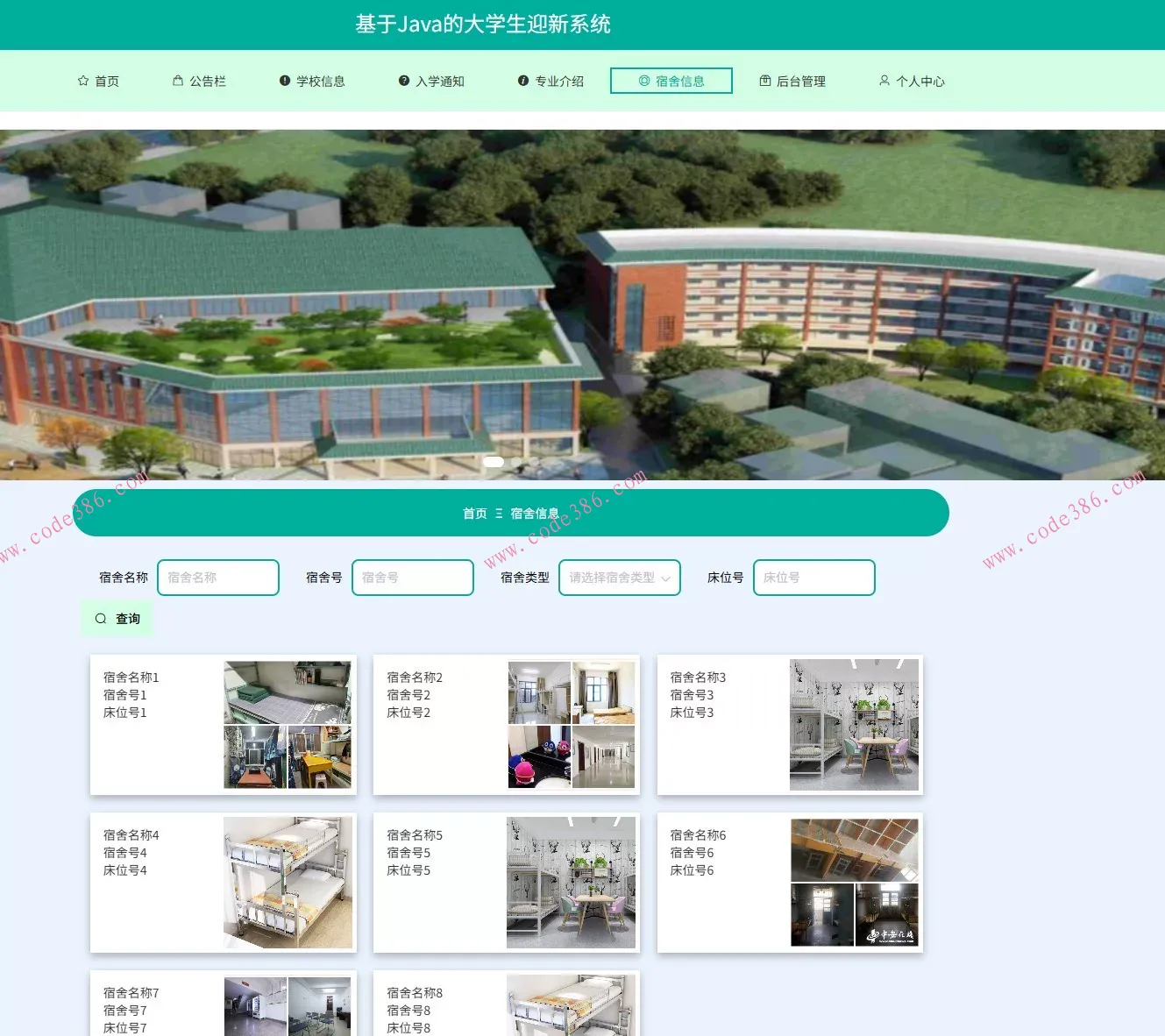Screen dimensions: 1165x1036
Task: Click 首页 in the breadcrumb bar
Action: (475, 514)
